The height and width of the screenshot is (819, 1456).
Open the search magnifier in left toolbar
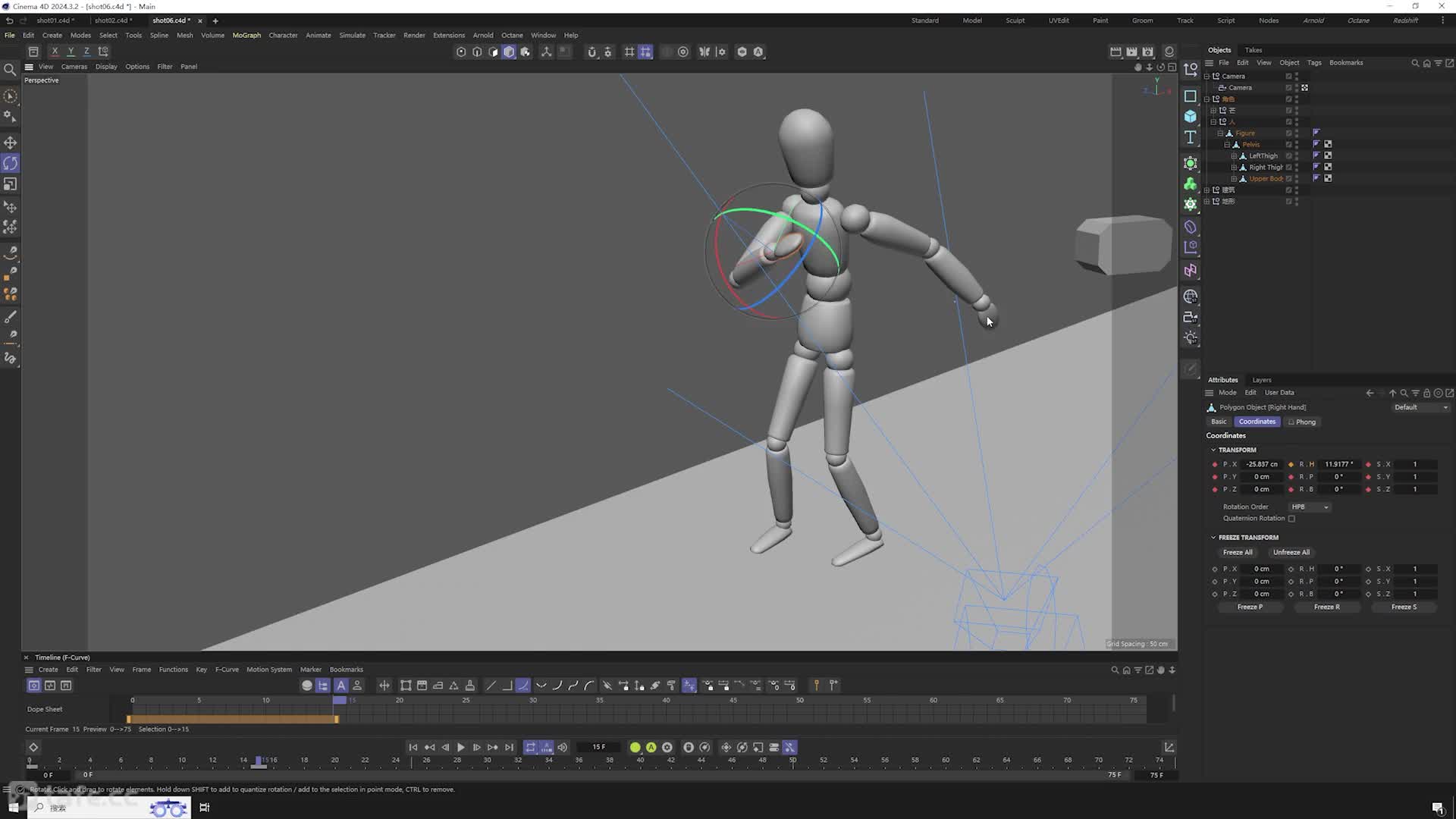tap(10, 70)
